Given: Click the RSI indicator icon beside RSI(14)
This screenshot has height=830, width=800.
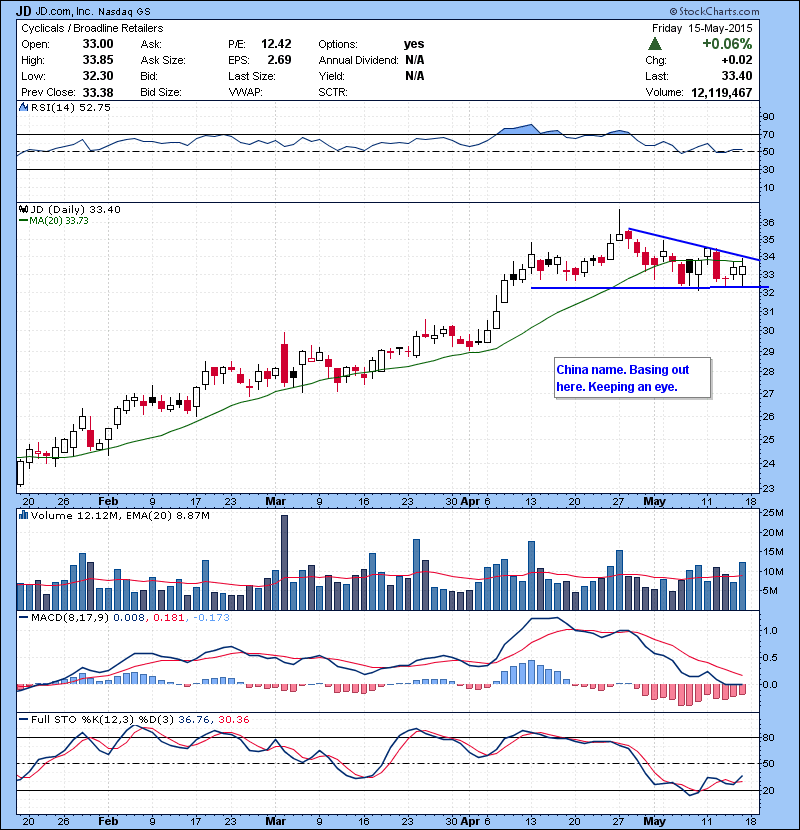Looking at the screenshot, I should click(23, 107).
